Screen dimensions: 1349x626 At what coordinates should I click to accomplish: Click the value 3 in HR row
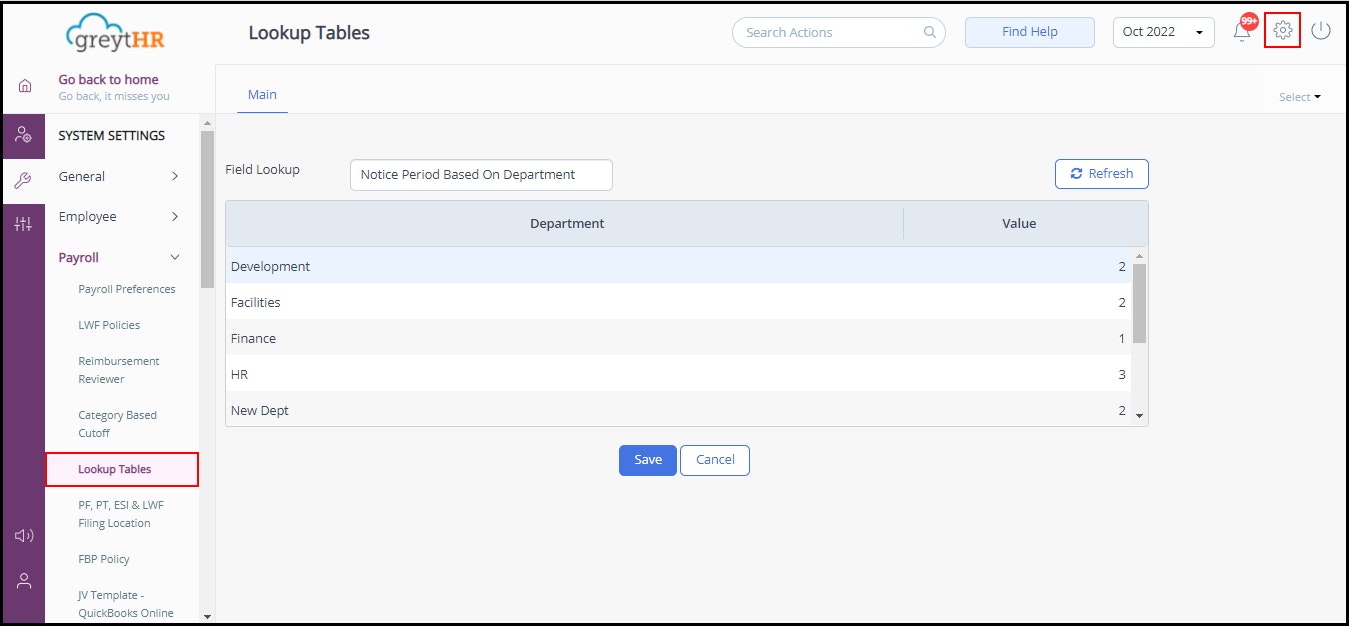[1122, 374]
